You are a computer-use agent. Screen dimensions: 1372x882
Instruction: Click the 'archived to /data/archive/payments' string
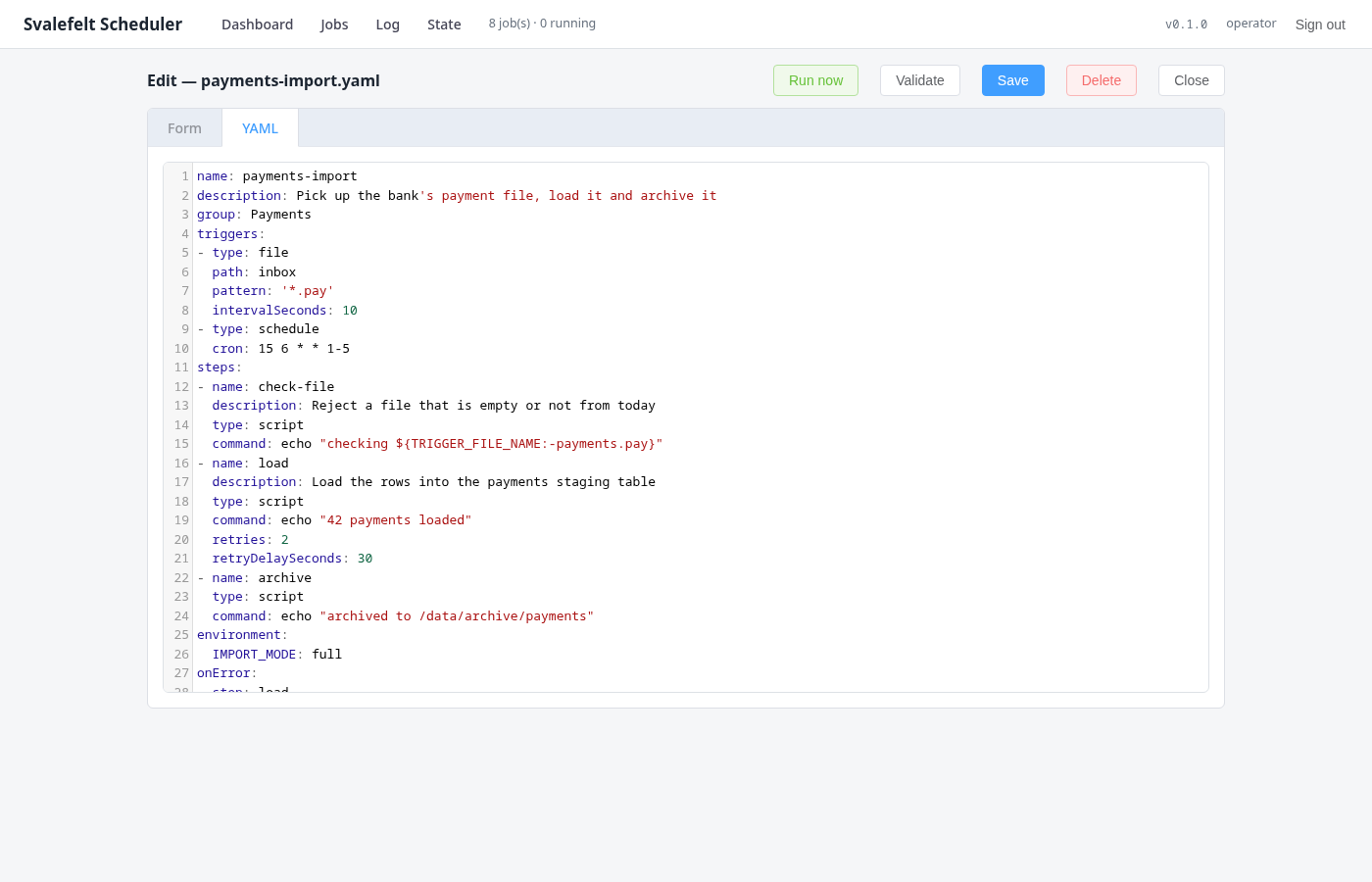[457, 616]
